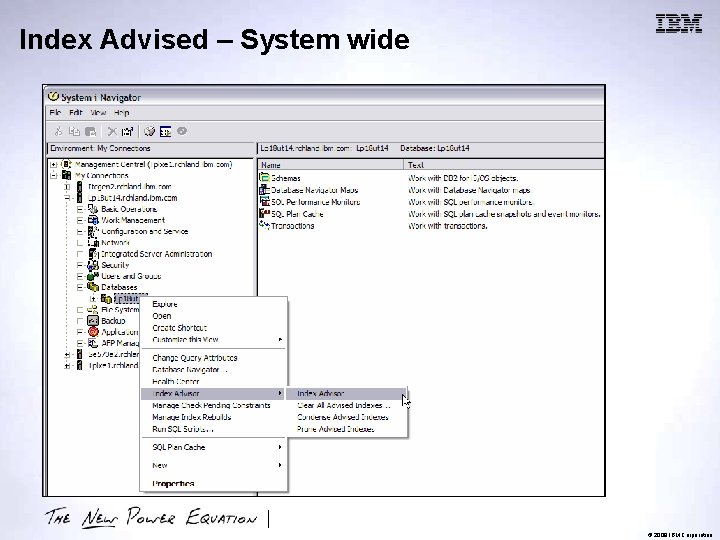Select Condense Advised Indexes
This screenshot has height=540, width=720.
pyautogui.click(x=346, y=417)
